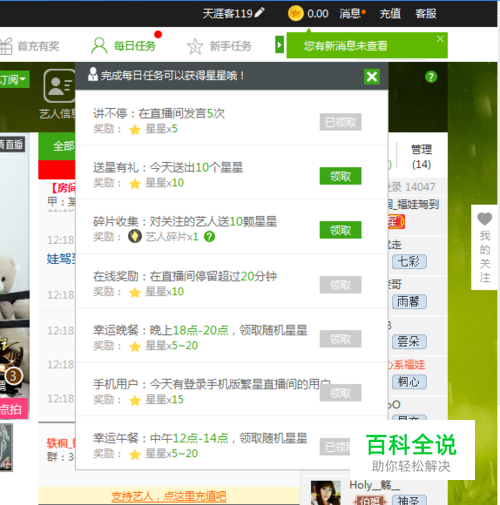
Task: Select the 全部 chat tab
Action: 57,146
